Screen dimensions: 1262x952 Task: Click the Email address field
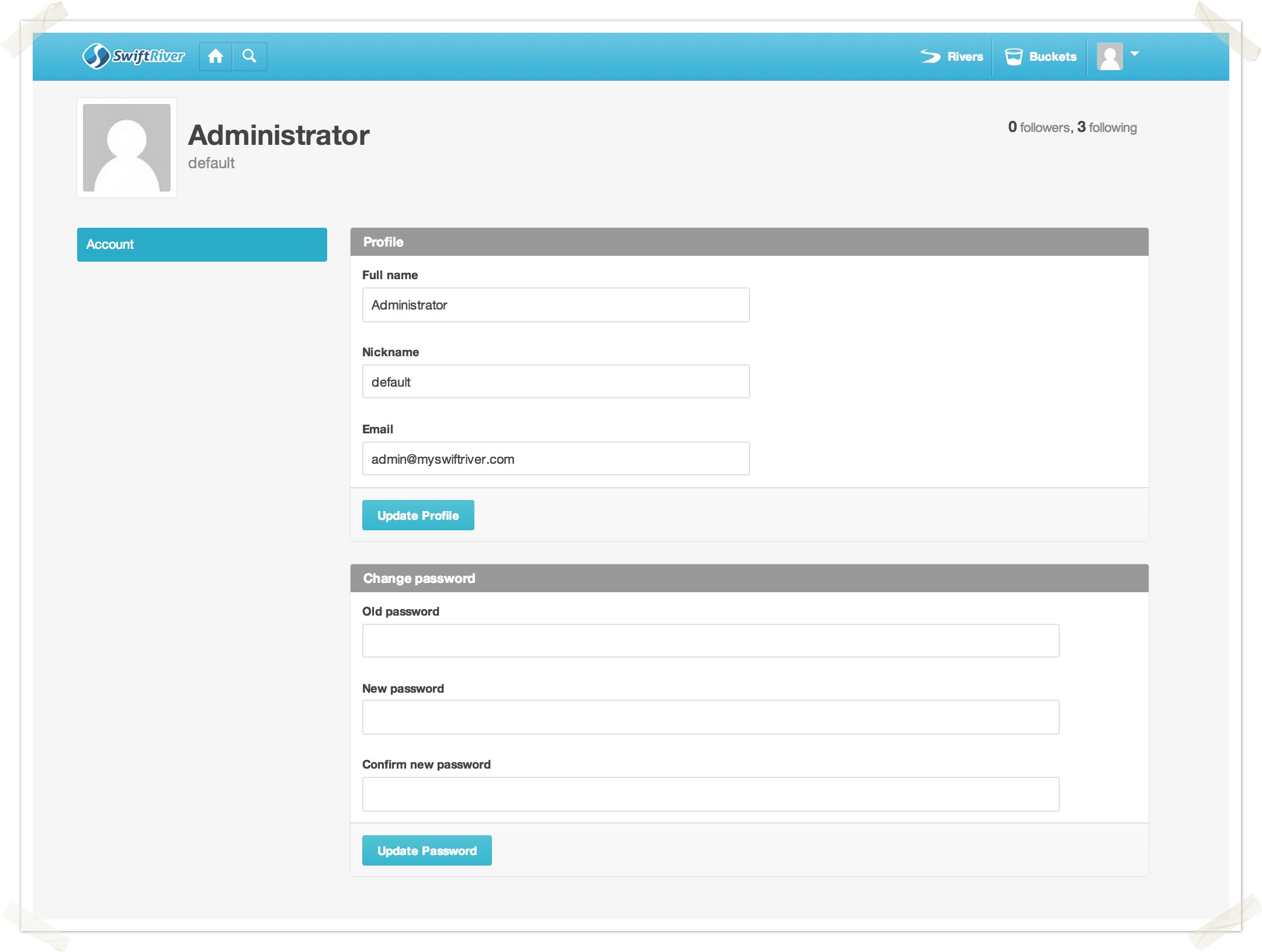click(x=556, y=459)
